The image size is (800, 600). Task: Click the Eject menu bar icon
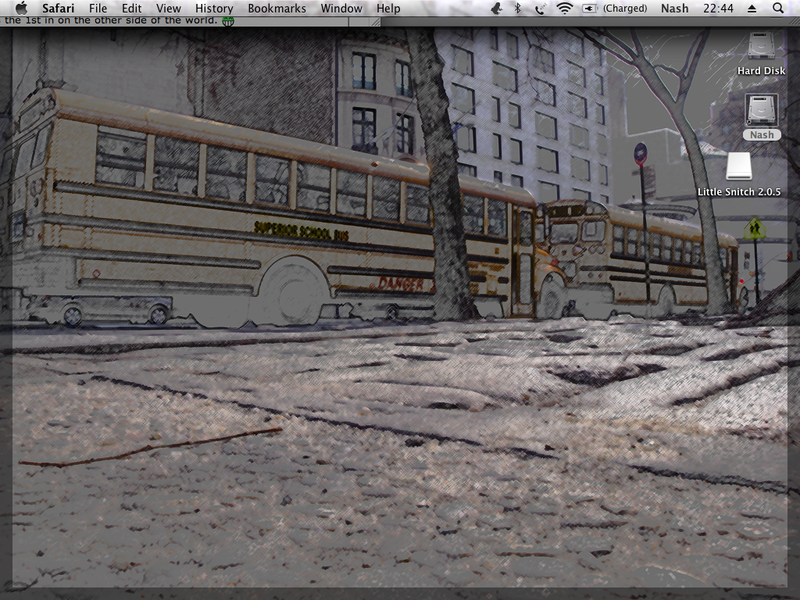(752, 8)
